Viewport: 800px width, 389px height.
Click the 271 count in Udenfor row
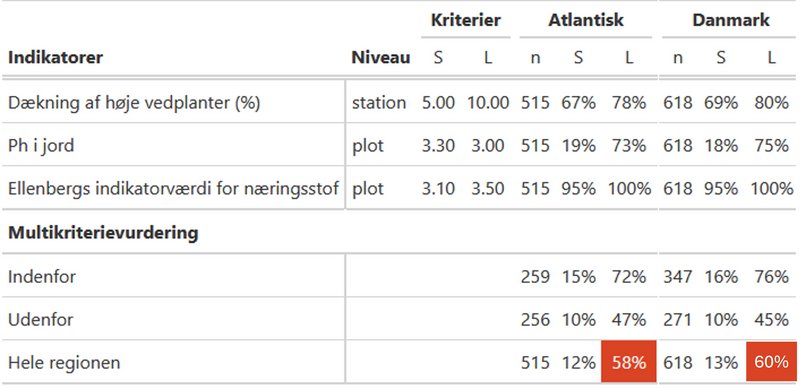point(677,320)
